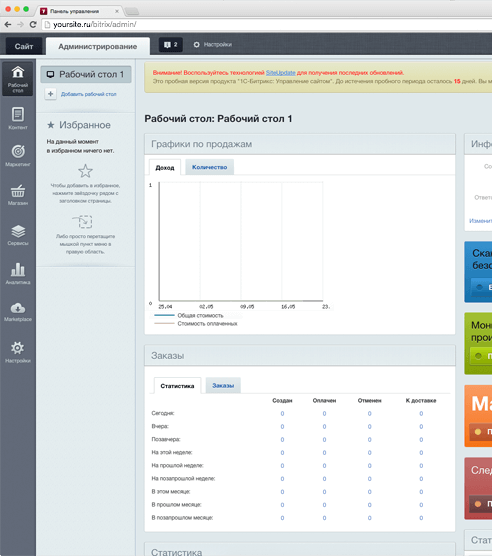Viewport: 492px width, 556px height.
Task: Click the К доставке value for На этой неделе
Action: click(421, 452)
